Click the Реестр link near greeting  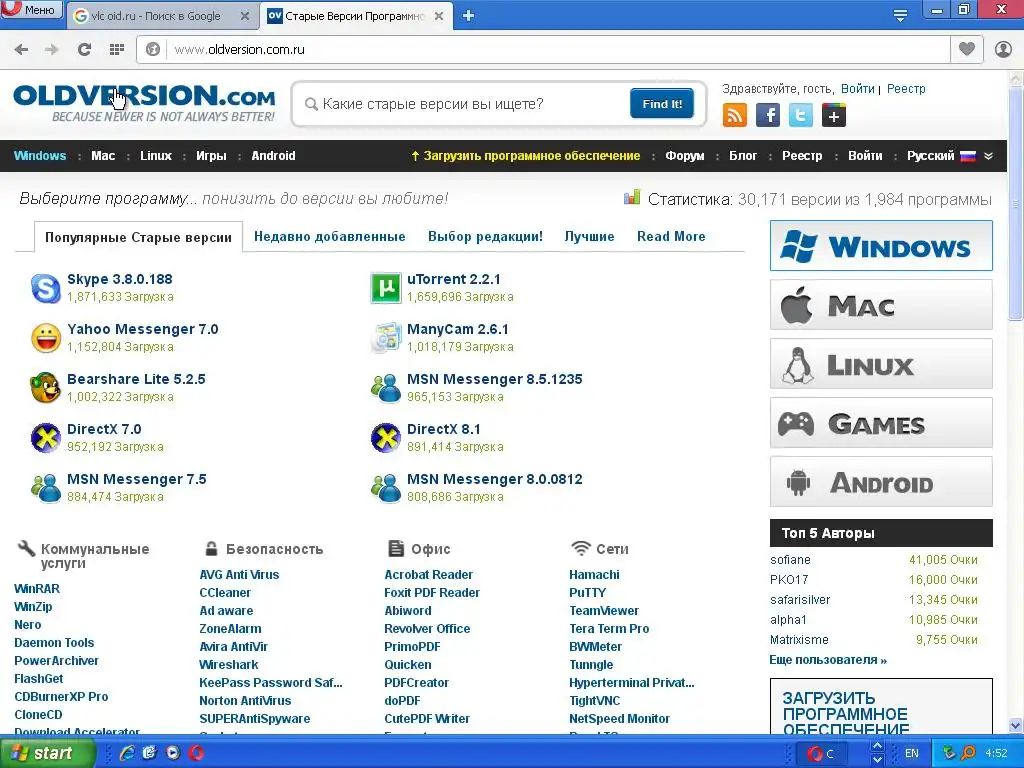coord(906,89)
